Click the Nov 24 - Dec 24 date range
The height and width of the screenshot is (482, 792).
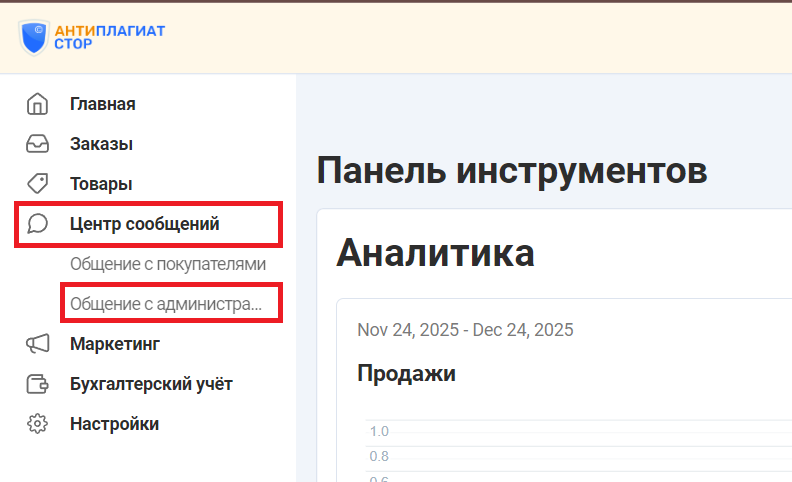pyautogui.click(x=465, y=330)
